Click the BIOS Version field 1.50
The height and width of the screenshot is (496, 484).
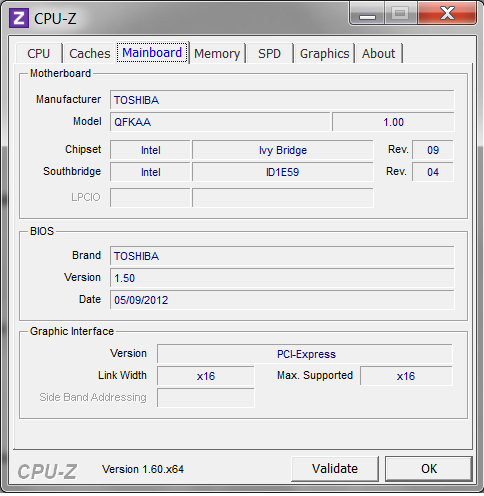(x=282, y=278)
